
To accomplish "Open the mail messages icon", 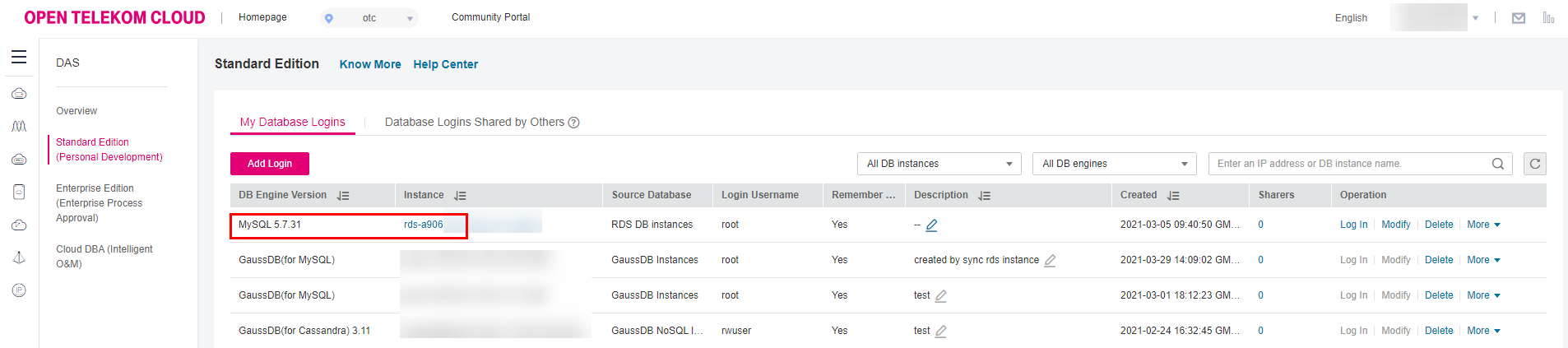I will point(1519,18).
